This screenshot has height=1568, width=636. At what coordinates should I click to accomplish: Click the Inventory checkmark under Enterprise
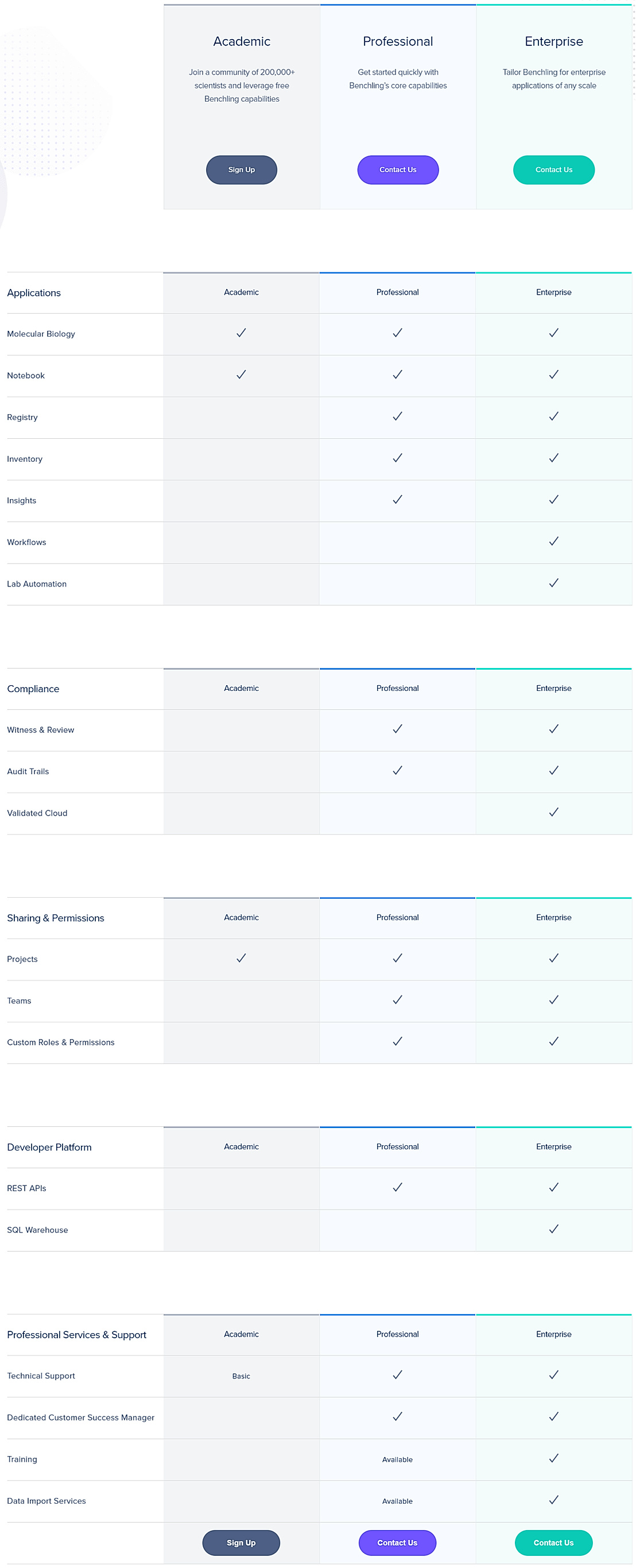pyautogui.click(x=553, y=458)
